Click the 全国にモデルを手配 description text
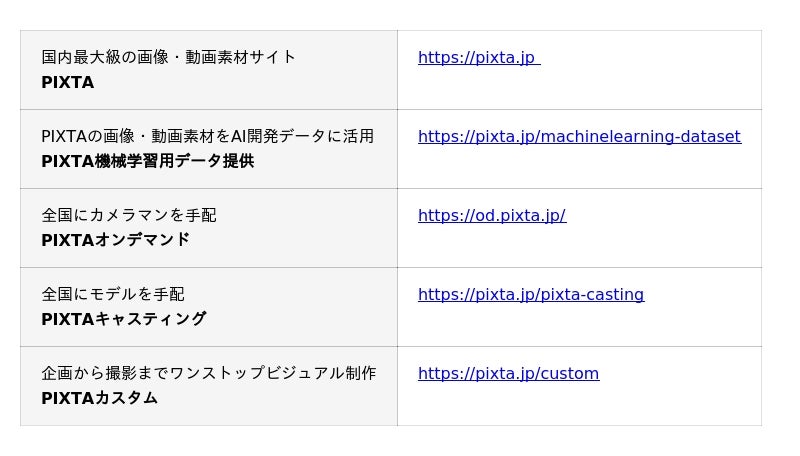This screenshot has width=800, height=456. [x=112, y=294]
